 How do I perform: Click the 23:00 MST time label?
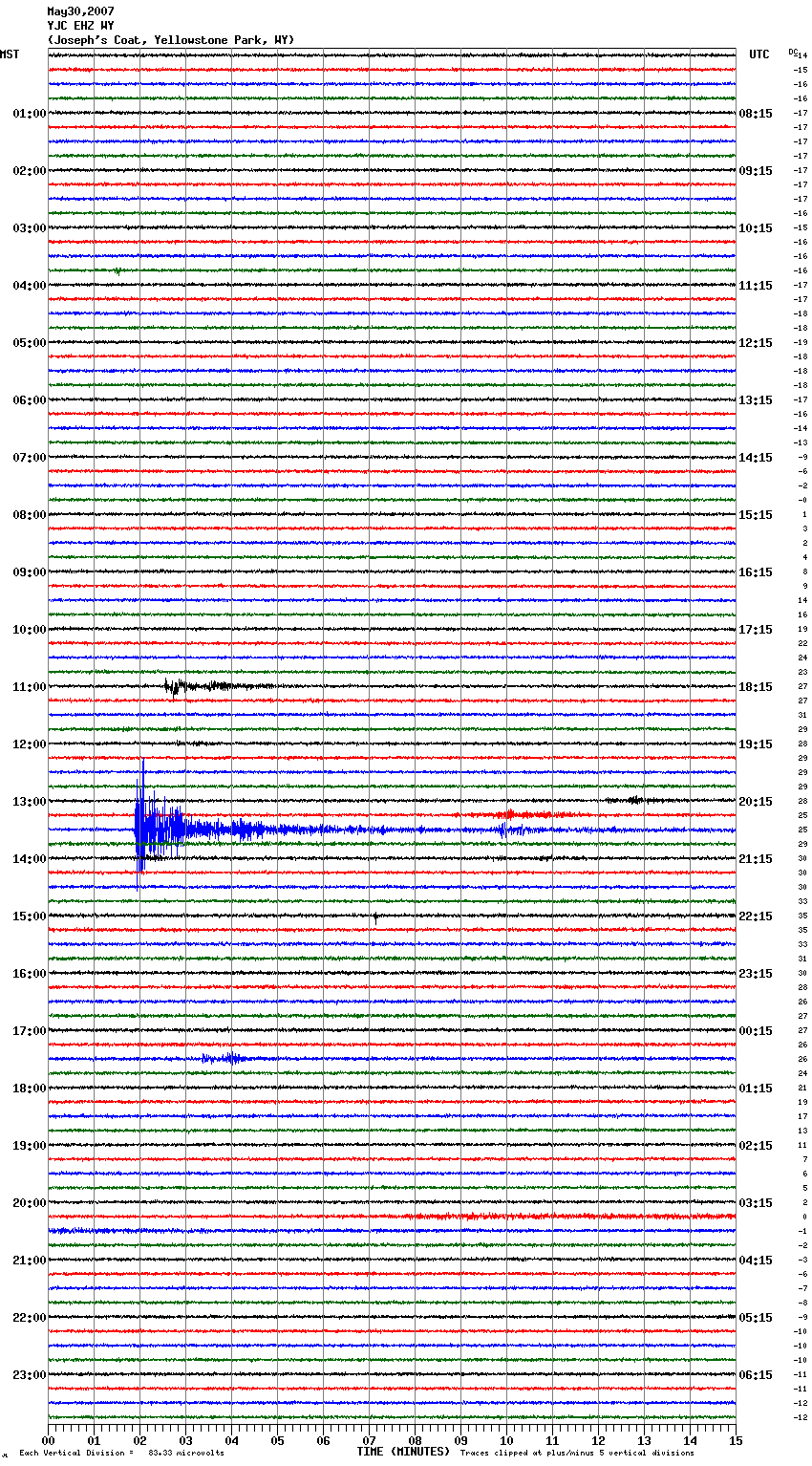pyautogui.click(x=30, y=1375)
